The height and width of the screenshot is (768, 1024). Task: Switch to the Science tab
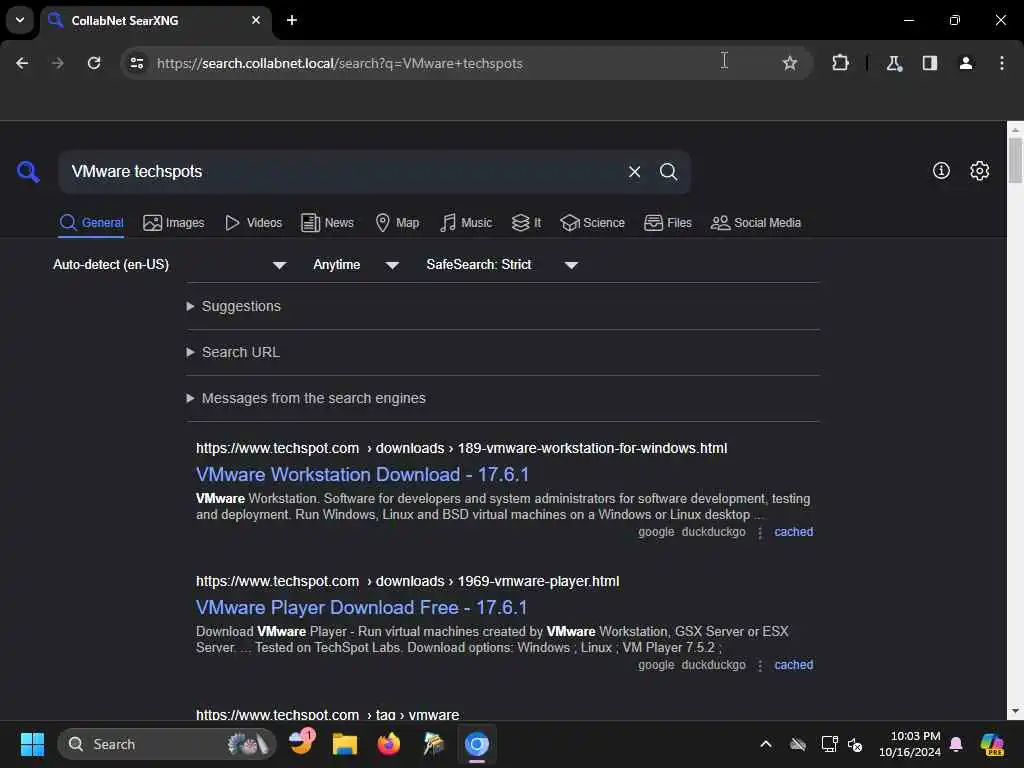click(x=593, y=223)
